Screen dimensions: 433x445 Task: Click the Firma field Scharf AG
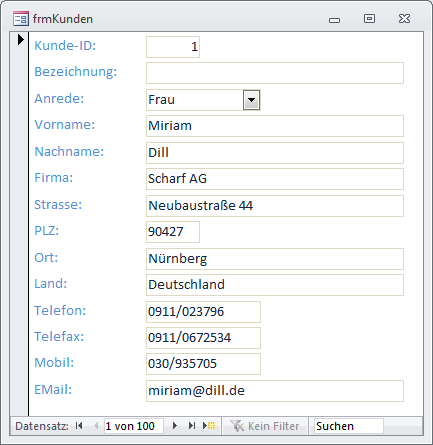point(275,179)
